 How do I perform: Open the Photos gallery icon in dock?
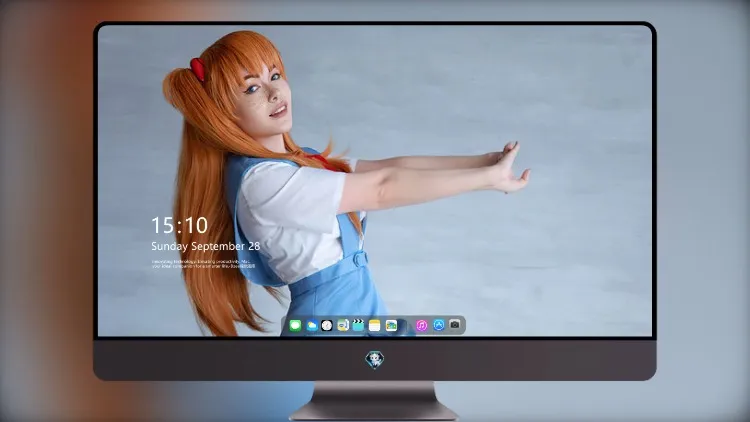click(x=391, y=326)
